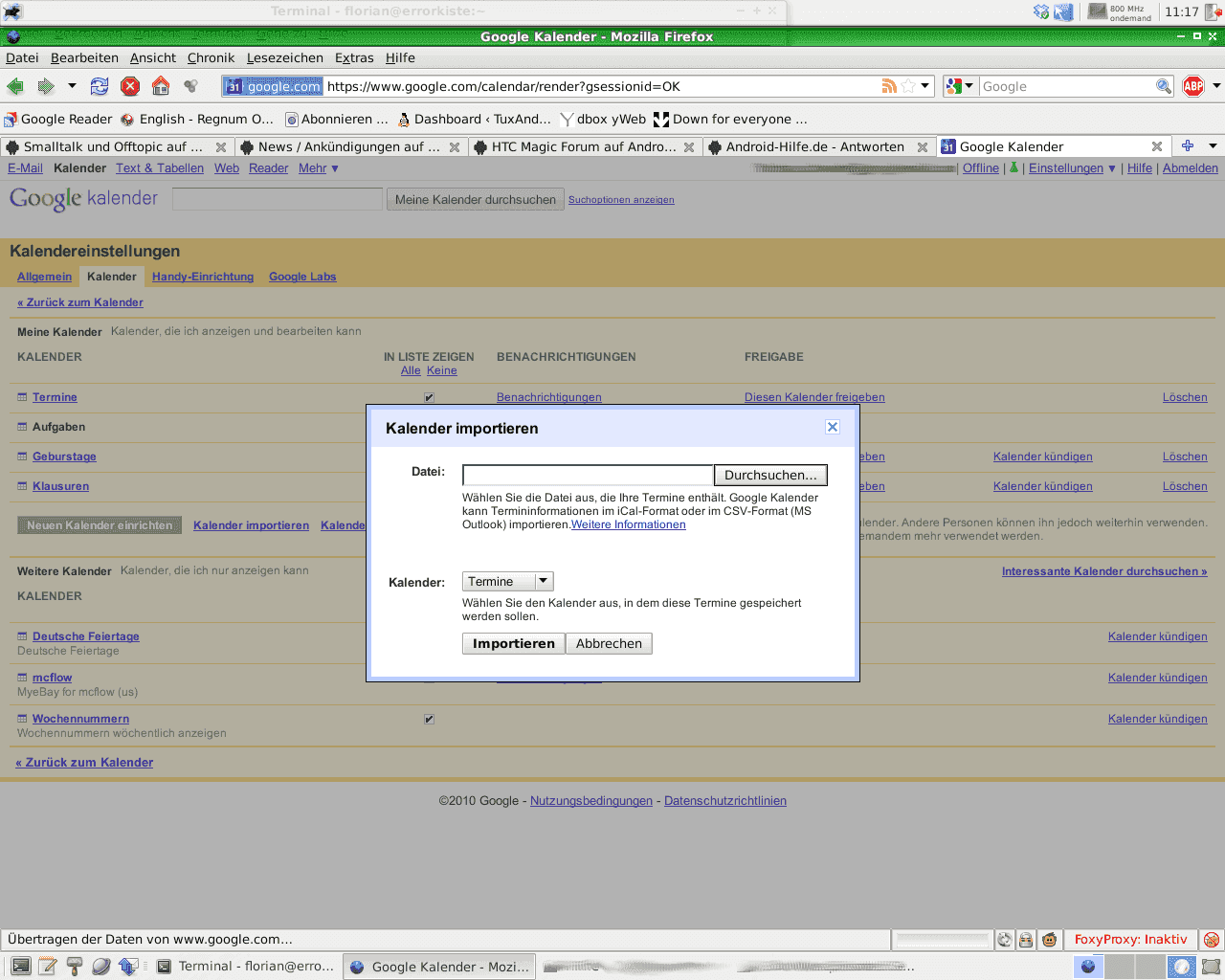Open the Extras menu
This screenshot has height=980, width=1225.
(354, 57)
